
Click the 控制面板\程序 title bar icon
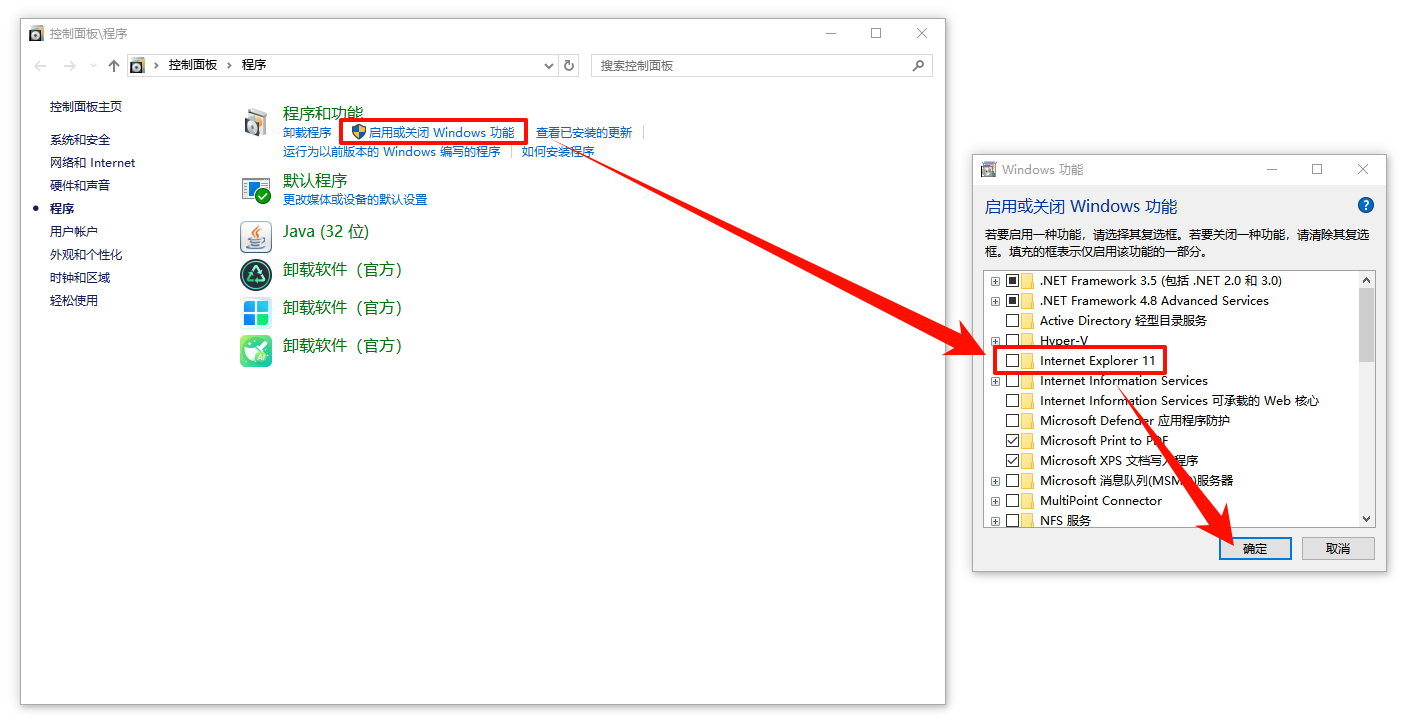click(36, 33)
